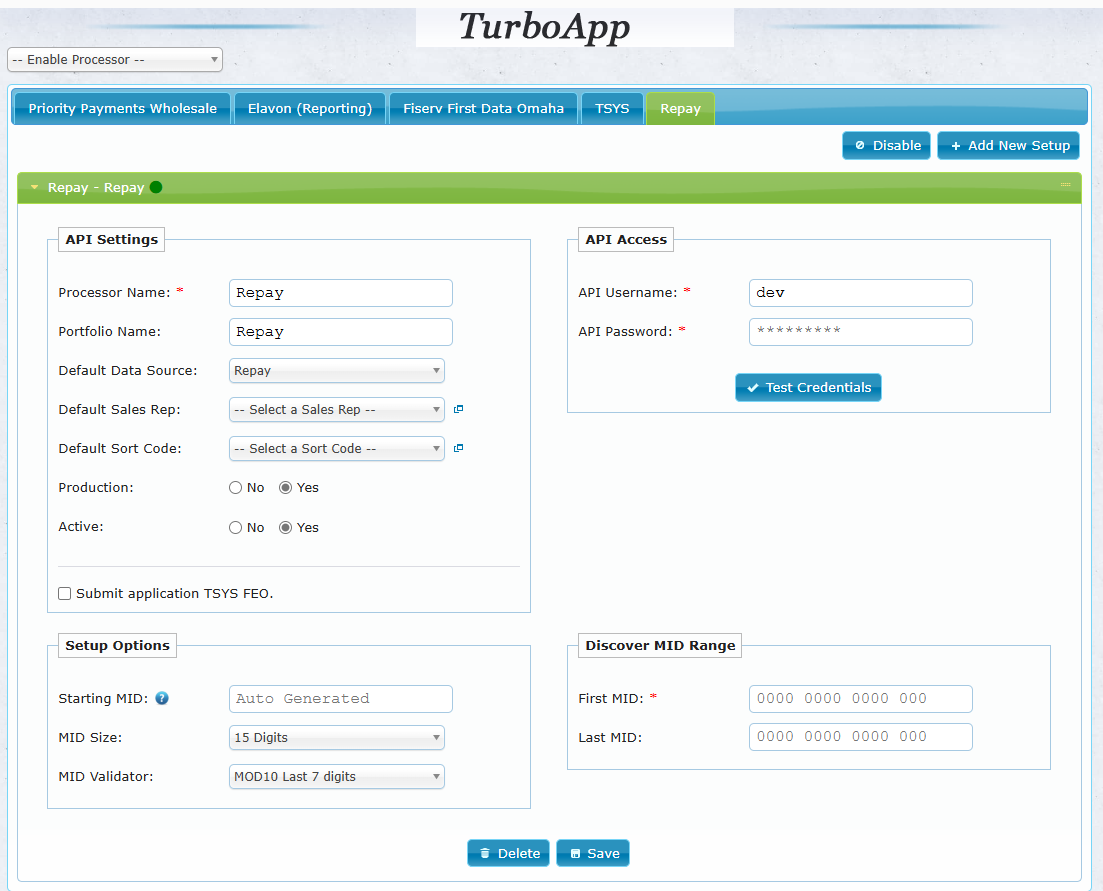
Task: Open MID Size dropdown
Action: point(336,738)
